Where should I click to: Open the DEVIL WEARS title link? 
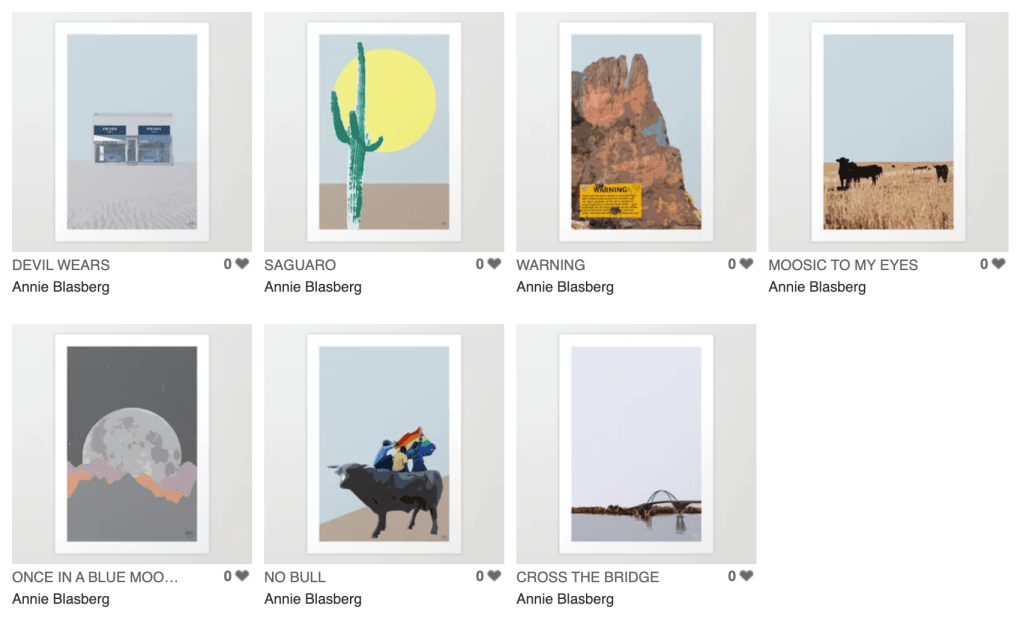pos(61,265)
